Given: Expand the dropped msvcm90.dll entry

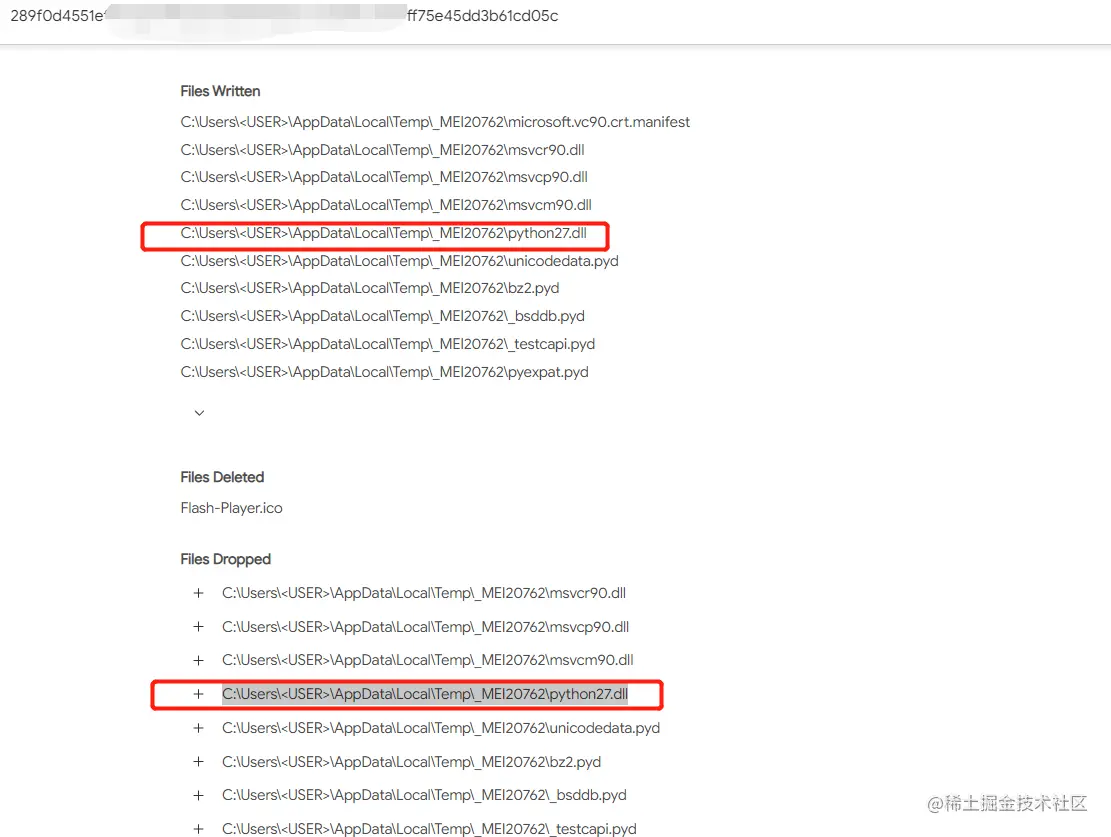Looking at the screenshot, I should coord(198,661).
